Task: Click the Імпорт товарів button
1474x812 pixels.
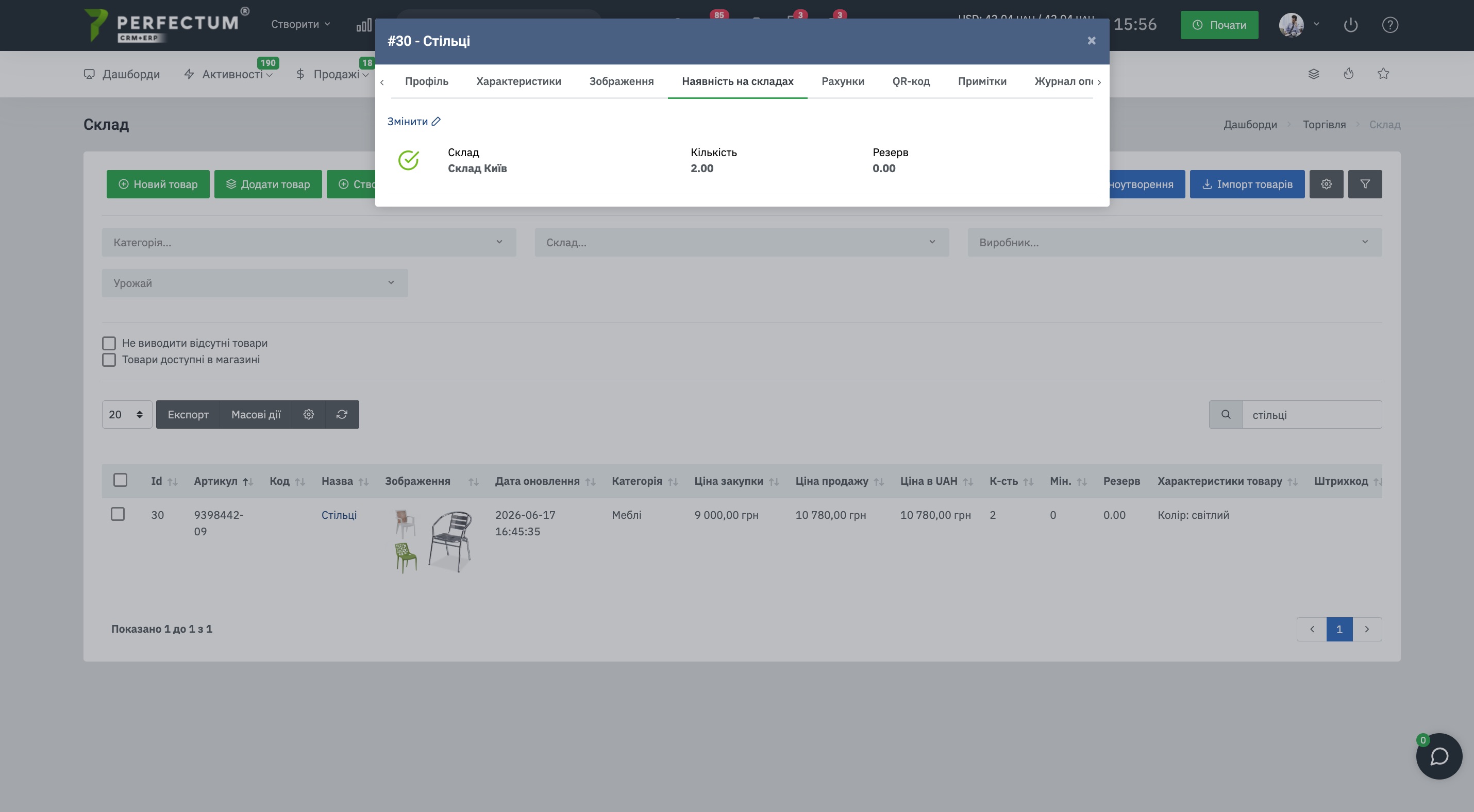Action: [x=1247, y=184]
